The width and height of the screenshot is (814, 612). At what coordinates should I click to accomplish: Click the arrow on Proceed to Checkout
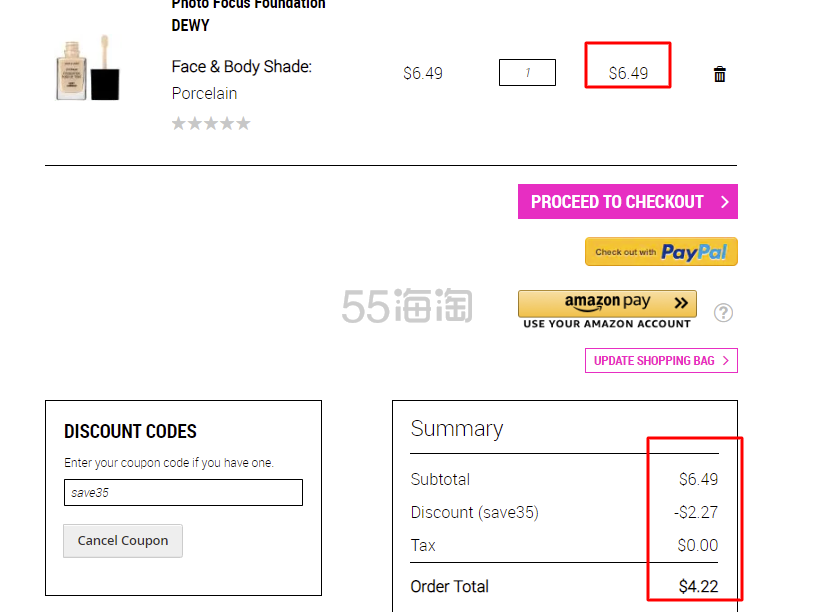725,202
